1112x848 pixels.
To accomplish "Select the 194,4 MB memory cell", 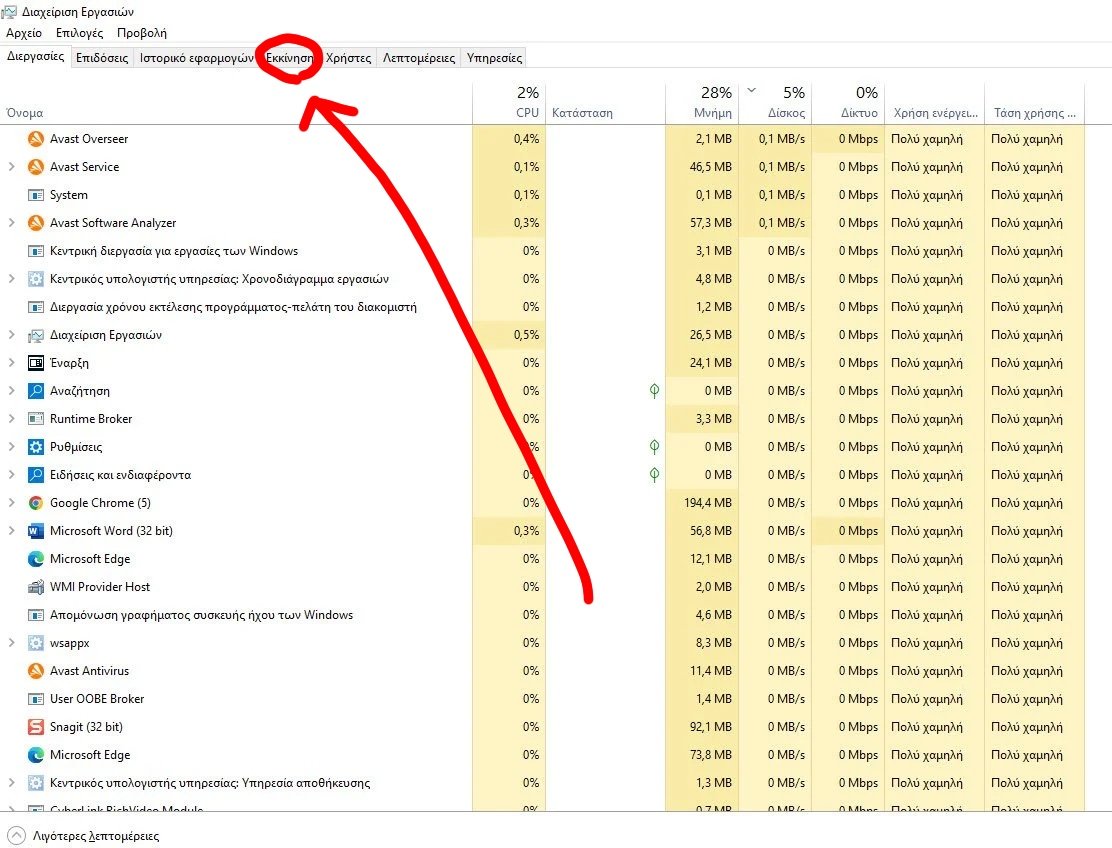I will point(702,503).
